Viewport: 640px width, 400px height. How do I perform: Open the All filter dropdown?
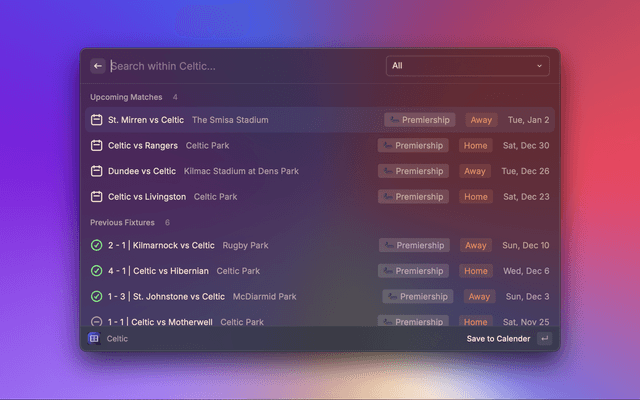pyautogui.click(x=467, y=66)
